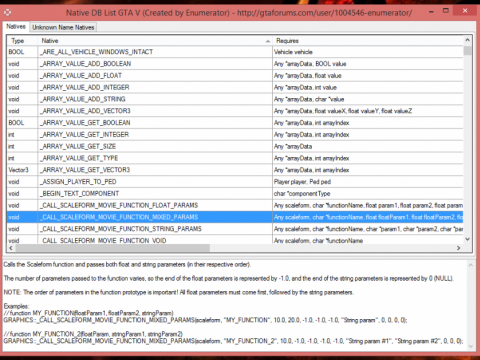Select the Natives tab

pyautogui.click(x=16, y=27)
